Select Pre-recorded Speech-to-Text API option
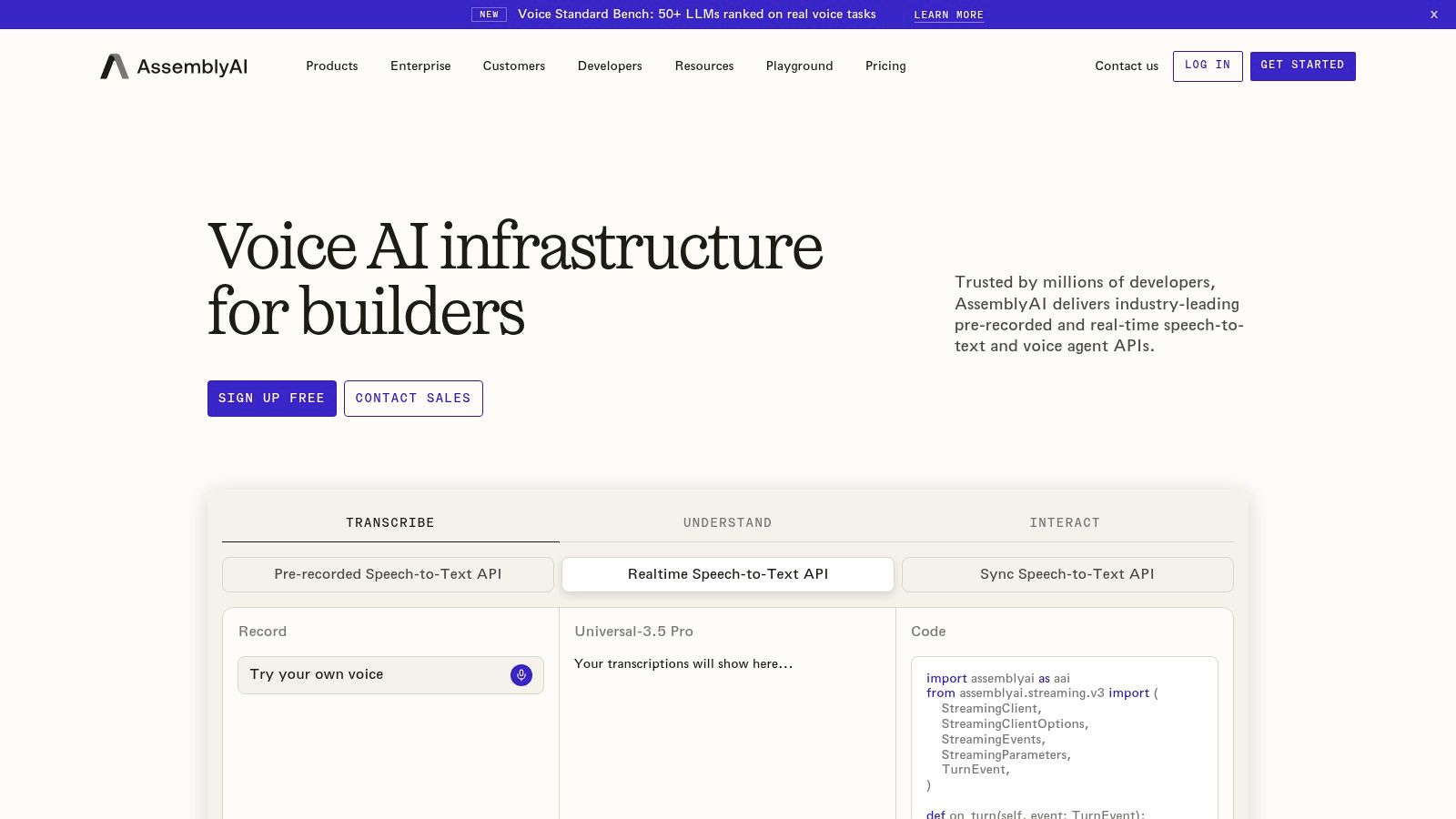The height and width of the screenshot is (819, 1456). coord(388,574)
